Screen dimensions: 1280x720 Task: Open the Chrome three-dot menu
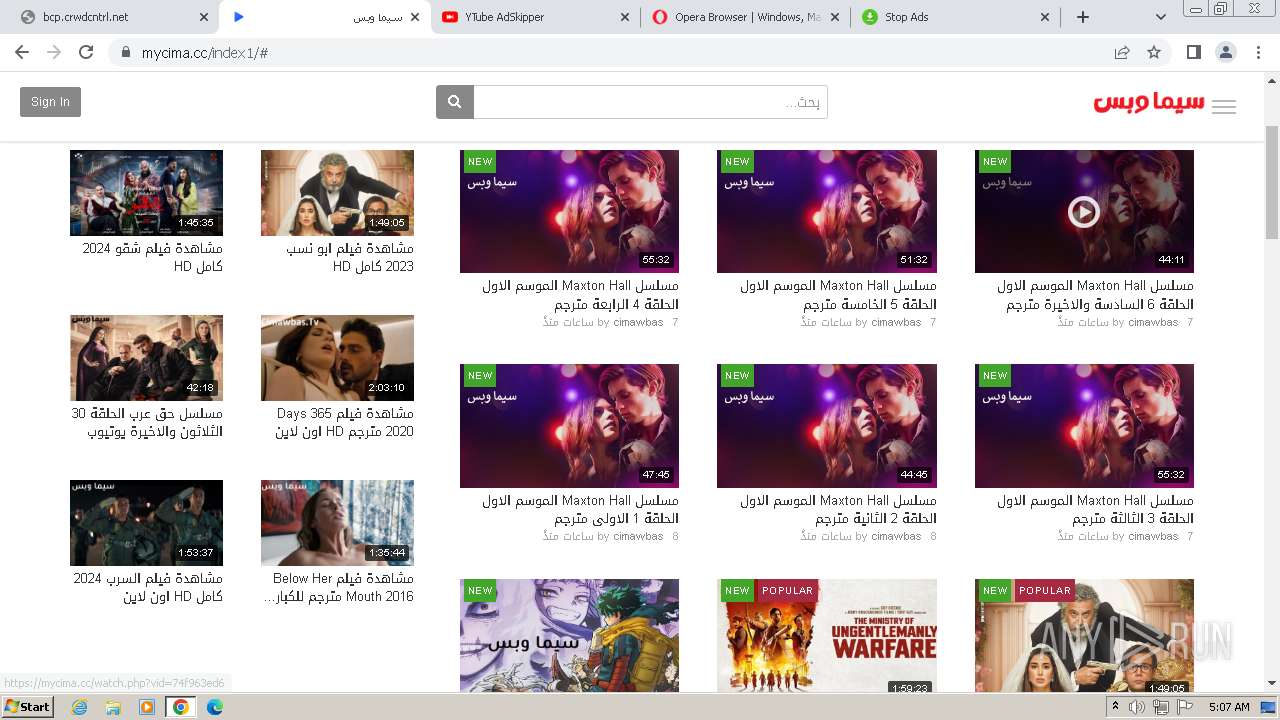coord(1259,52)
